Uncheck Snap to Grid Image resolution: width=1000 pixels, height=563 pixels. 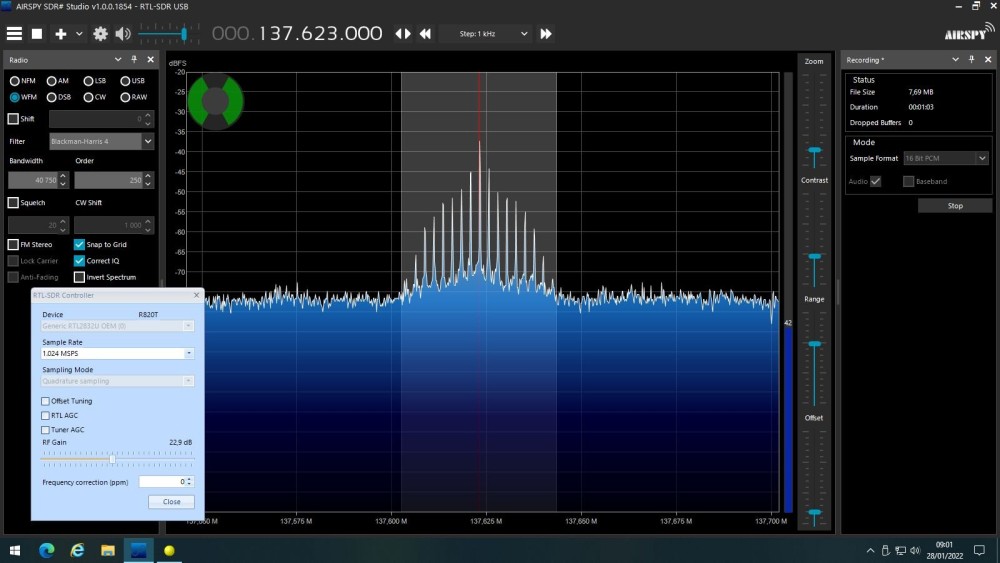(x=79, y=244)
